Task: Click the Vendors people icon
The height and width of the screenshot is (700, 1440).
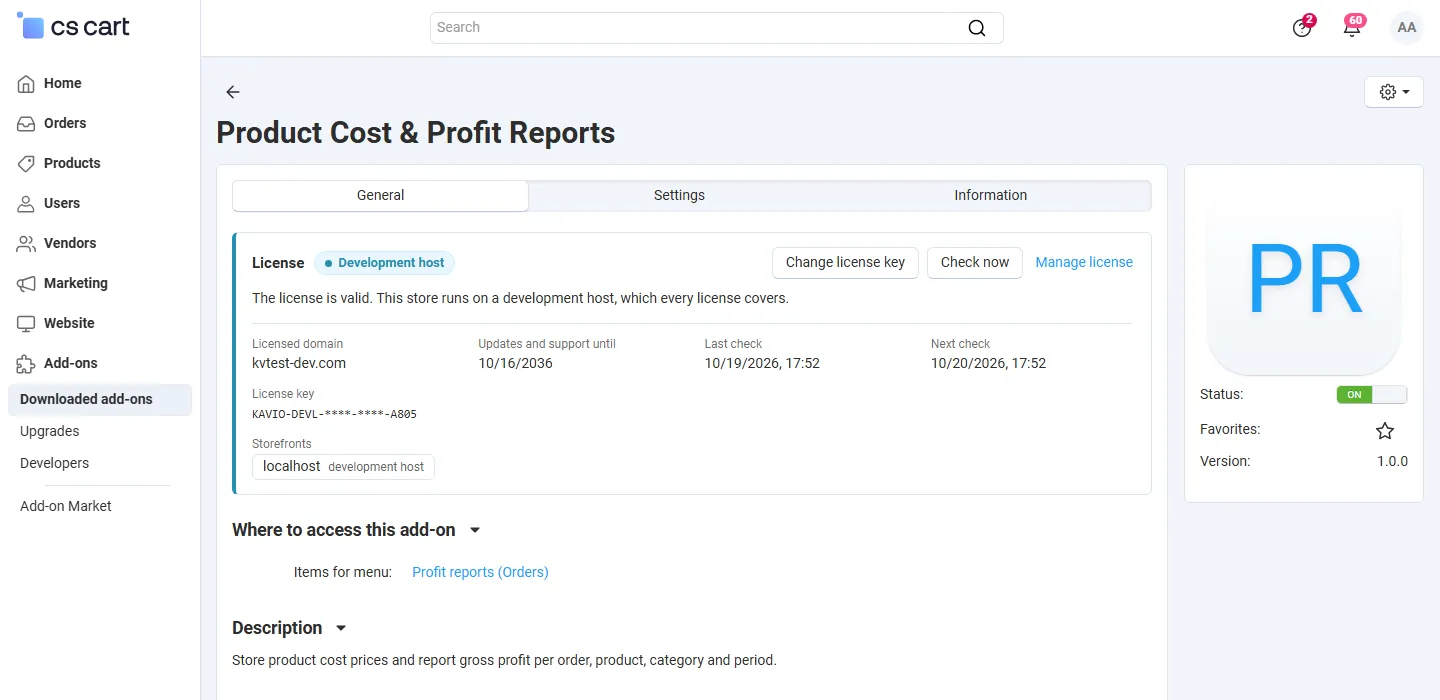Action: tap(27, 244)
